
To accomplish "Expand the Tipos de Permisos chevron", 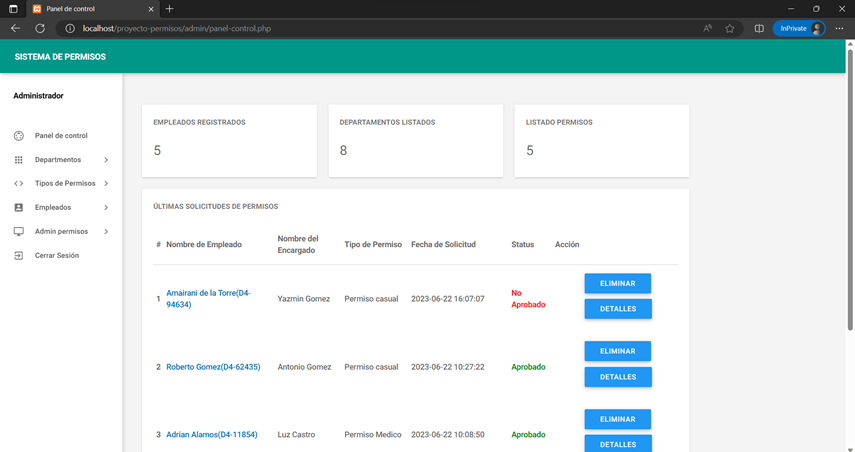I will [x=106, y=184].
